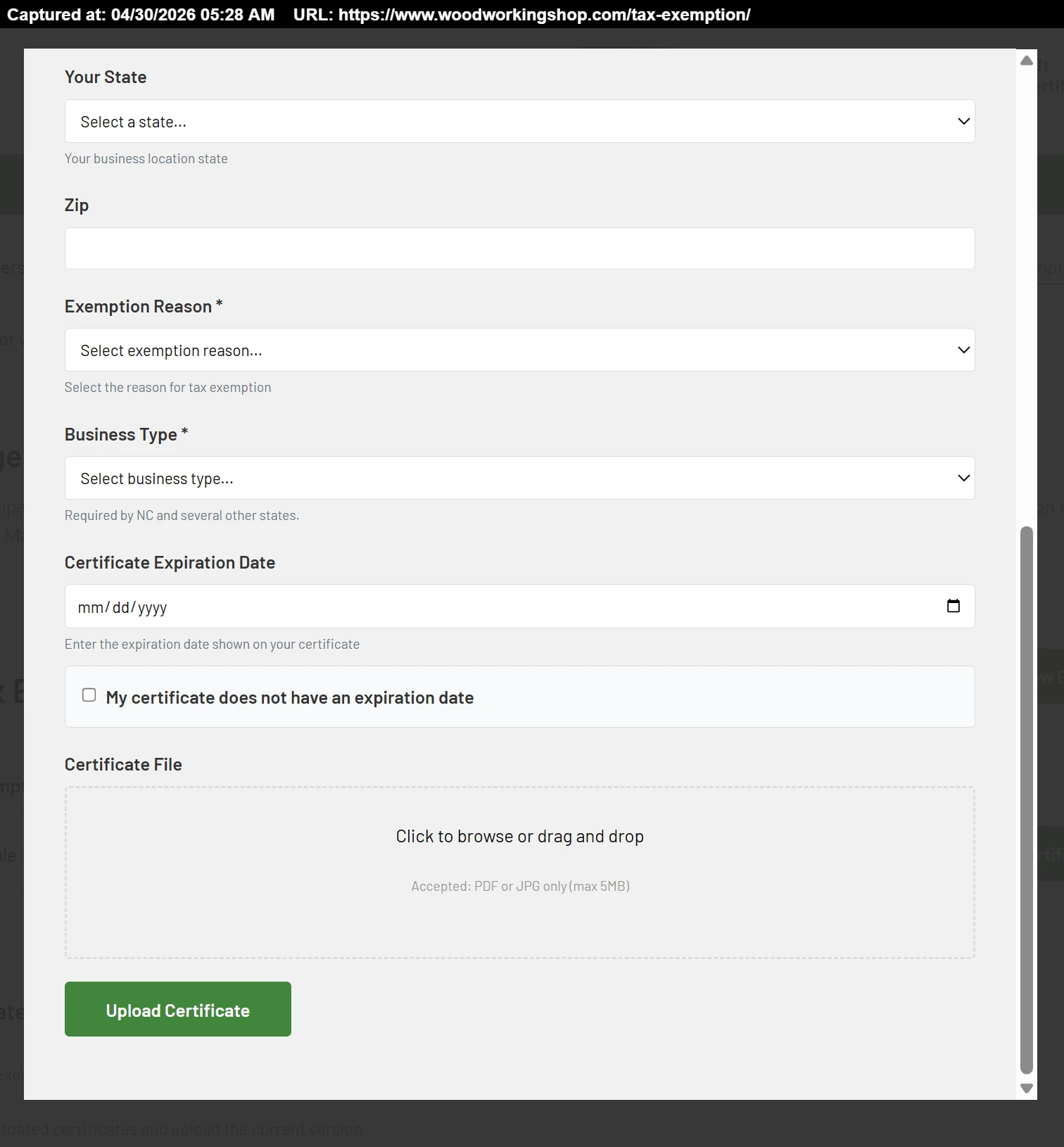Click the Zip input field
1064x1147 pixels.
tap(519, 248)
